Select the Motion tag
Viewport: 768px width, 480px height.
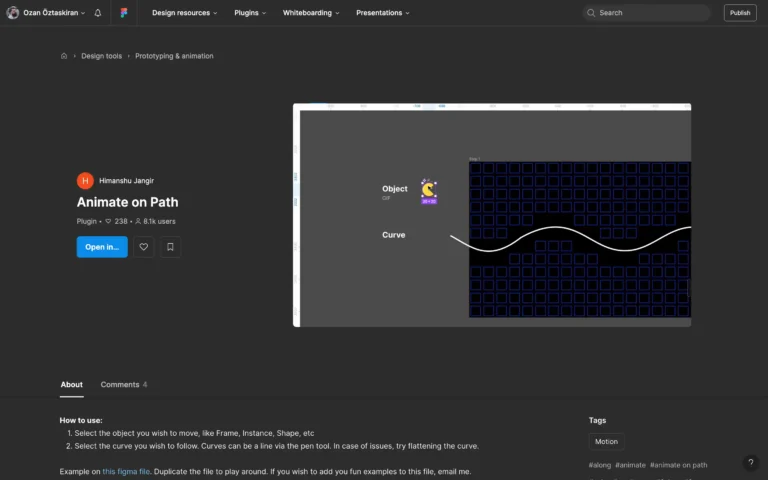coord(606,441)
